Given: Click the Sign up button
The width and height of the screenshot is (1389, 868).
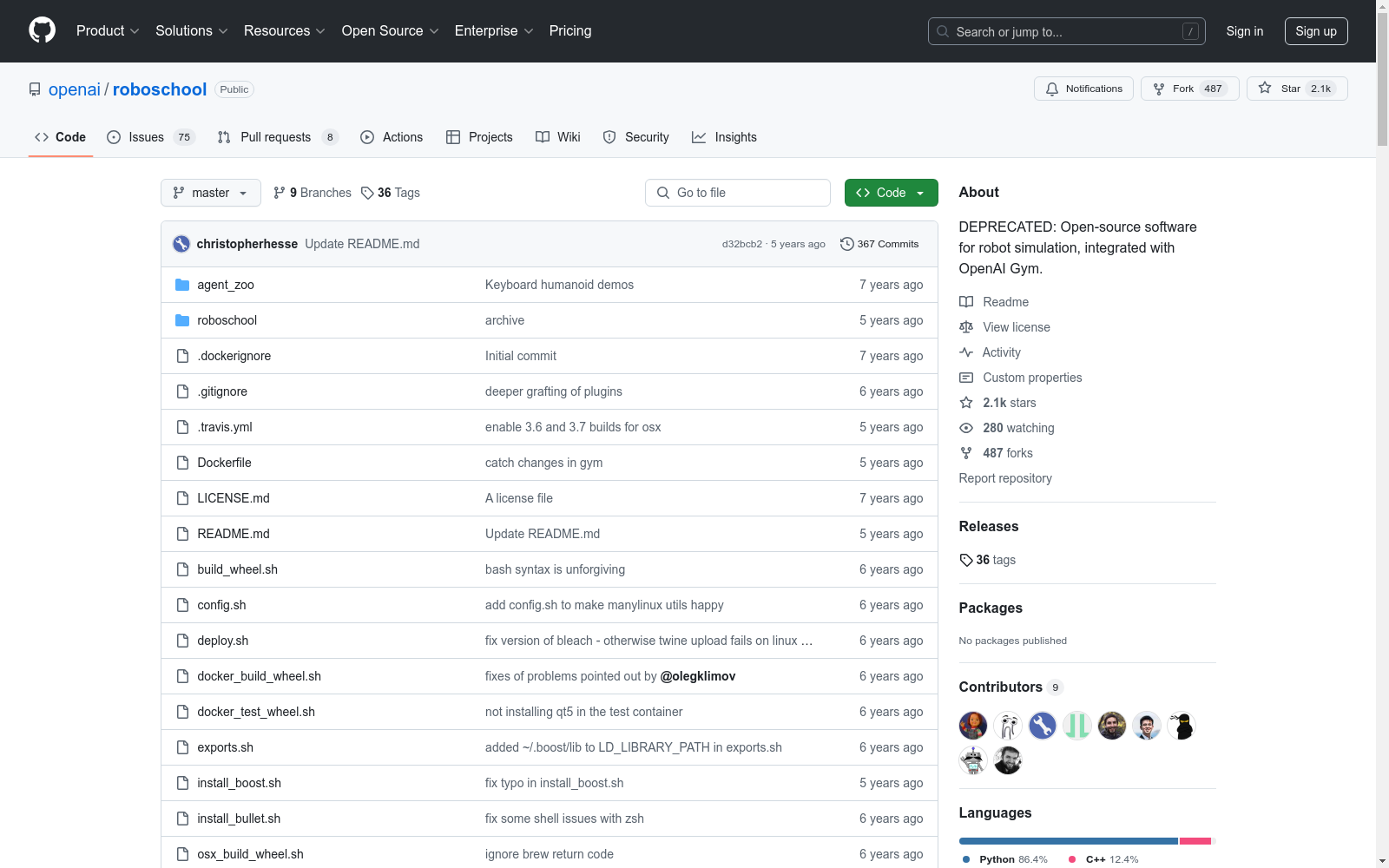Looking at the screenshot, I should tap(1316, 31).
